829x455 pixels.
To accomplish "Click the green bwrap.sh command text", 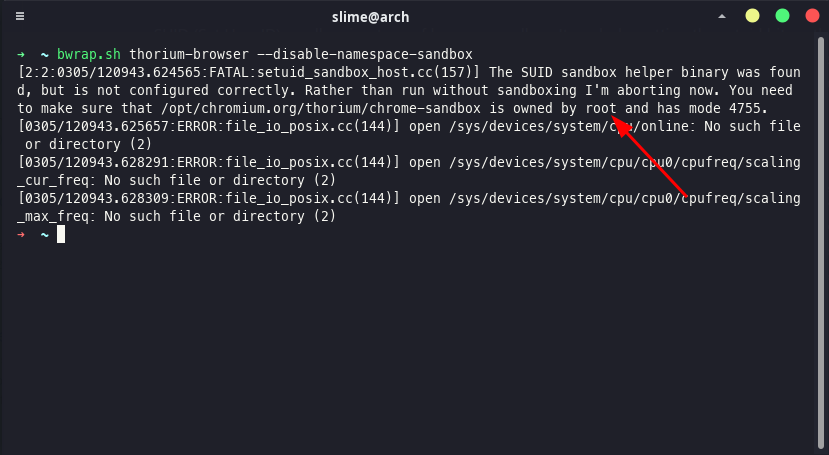I will 89,54.
